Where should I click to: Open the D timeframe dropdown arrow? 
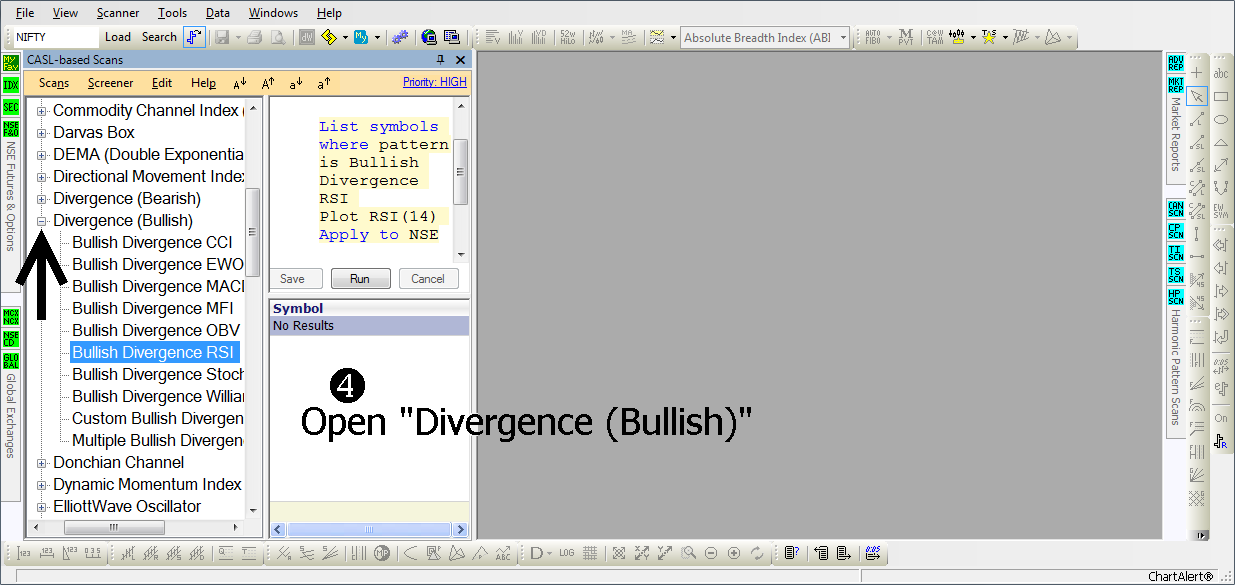pyautogui.click(x=549, y=553)
